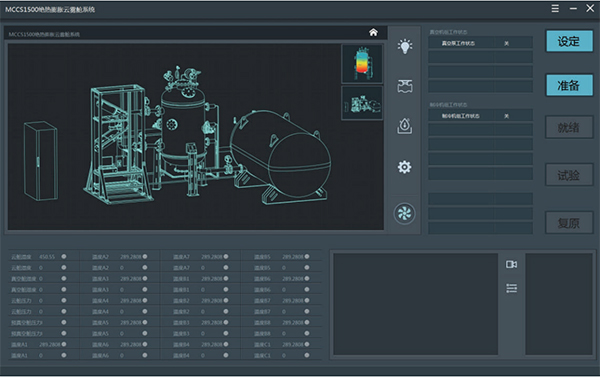
Task: Click the 289.2808 value of 温度C1
Action: (x=293, y=344)
